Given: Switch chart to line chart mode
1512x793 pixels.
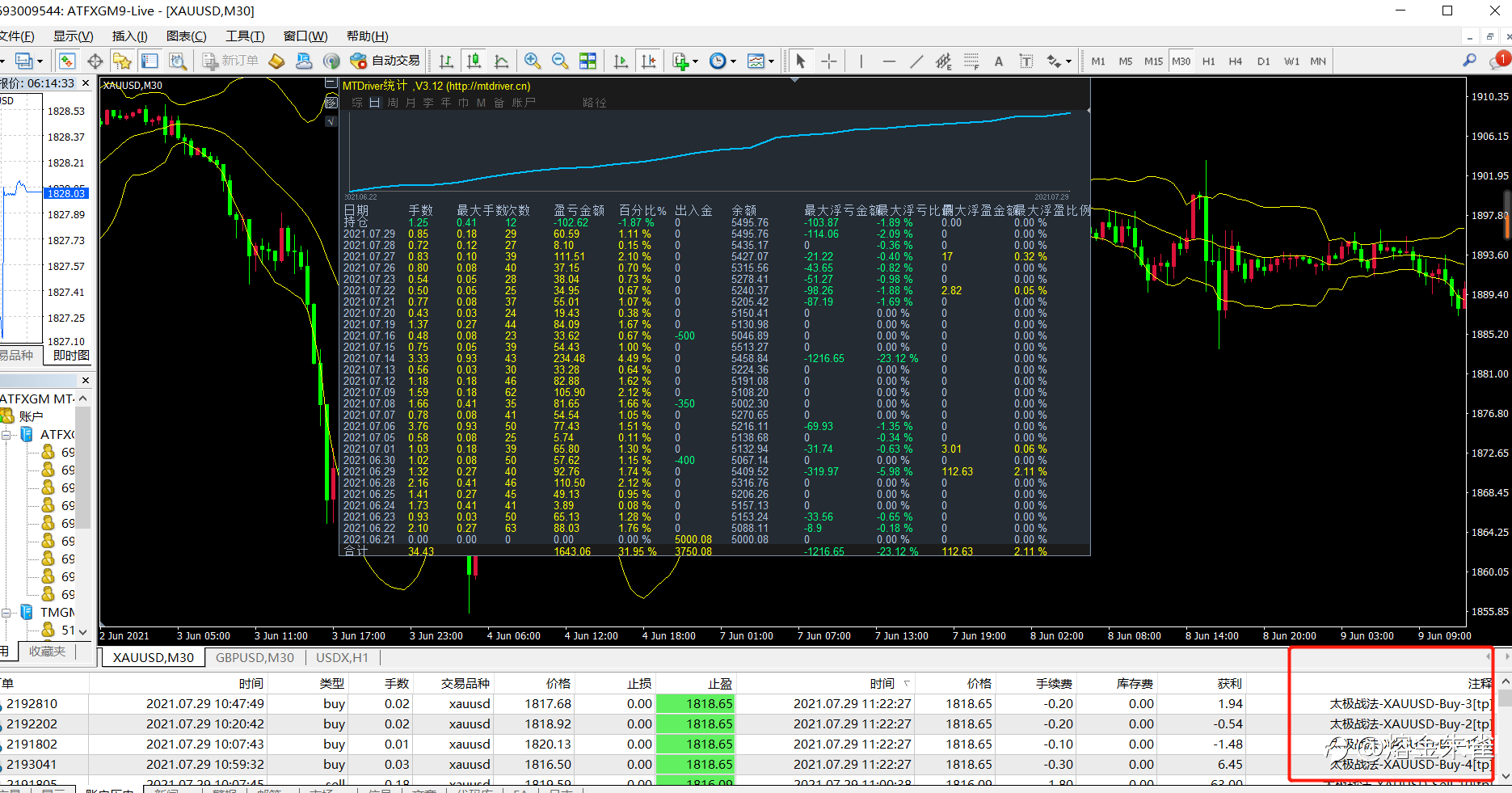Looking at the screenshot, I should (x=501, y=61).
